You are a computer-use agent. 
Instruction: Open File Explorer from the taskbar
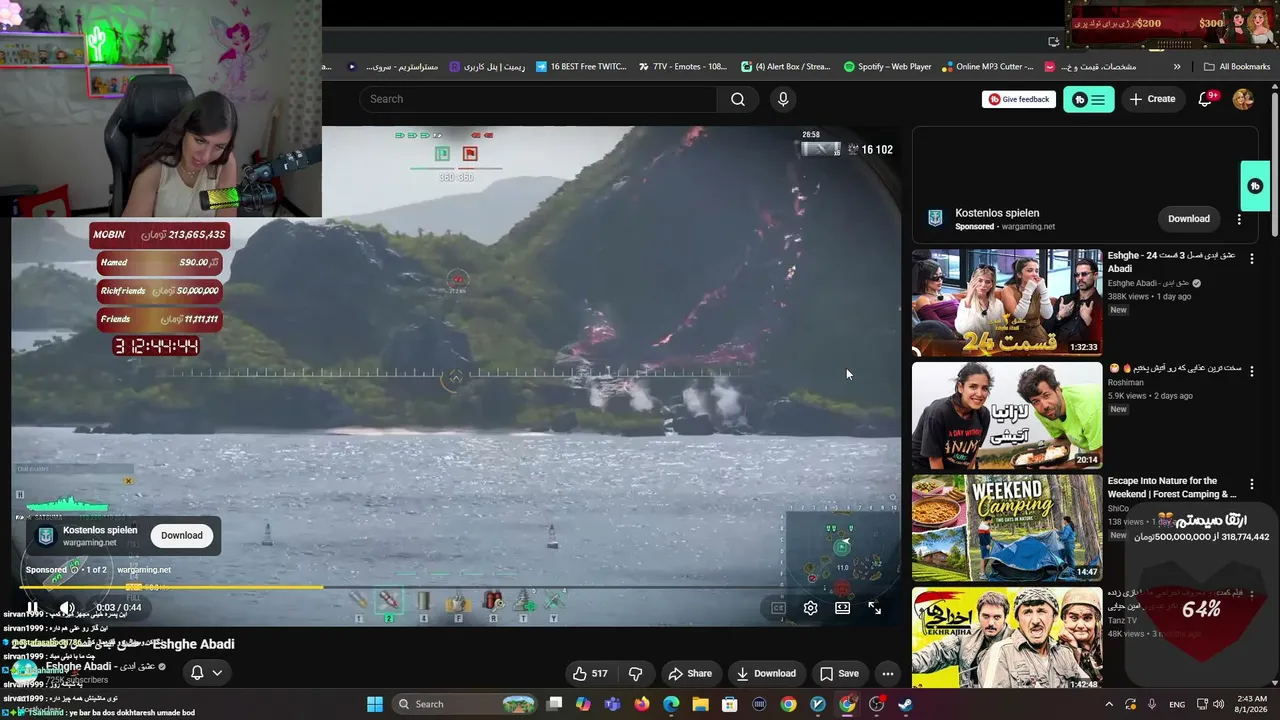tap(701, 704)
